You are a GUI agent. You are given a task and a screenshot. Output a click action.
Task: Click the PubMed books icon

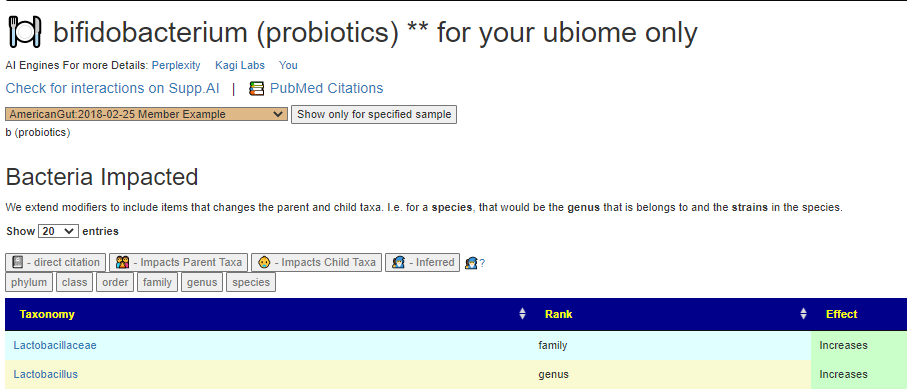[256, 89]
